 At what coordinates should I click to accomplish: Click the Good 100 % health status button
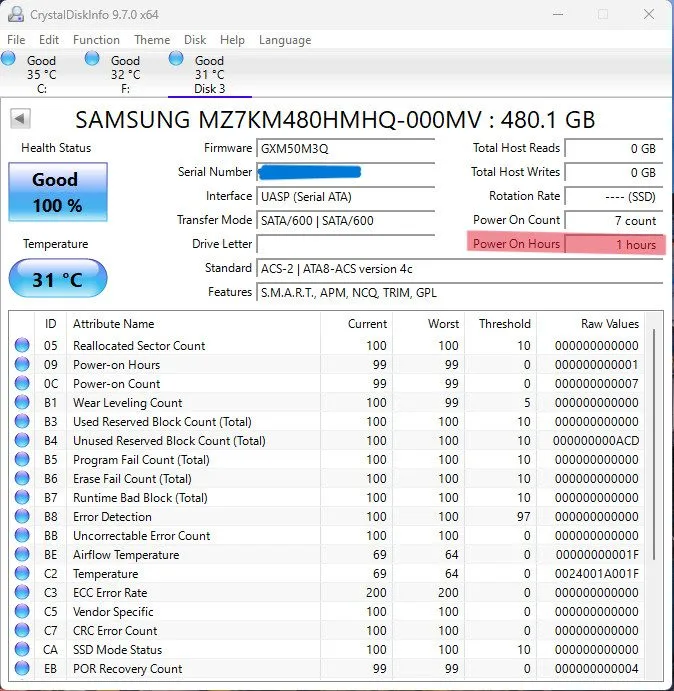tap(58, 192)
